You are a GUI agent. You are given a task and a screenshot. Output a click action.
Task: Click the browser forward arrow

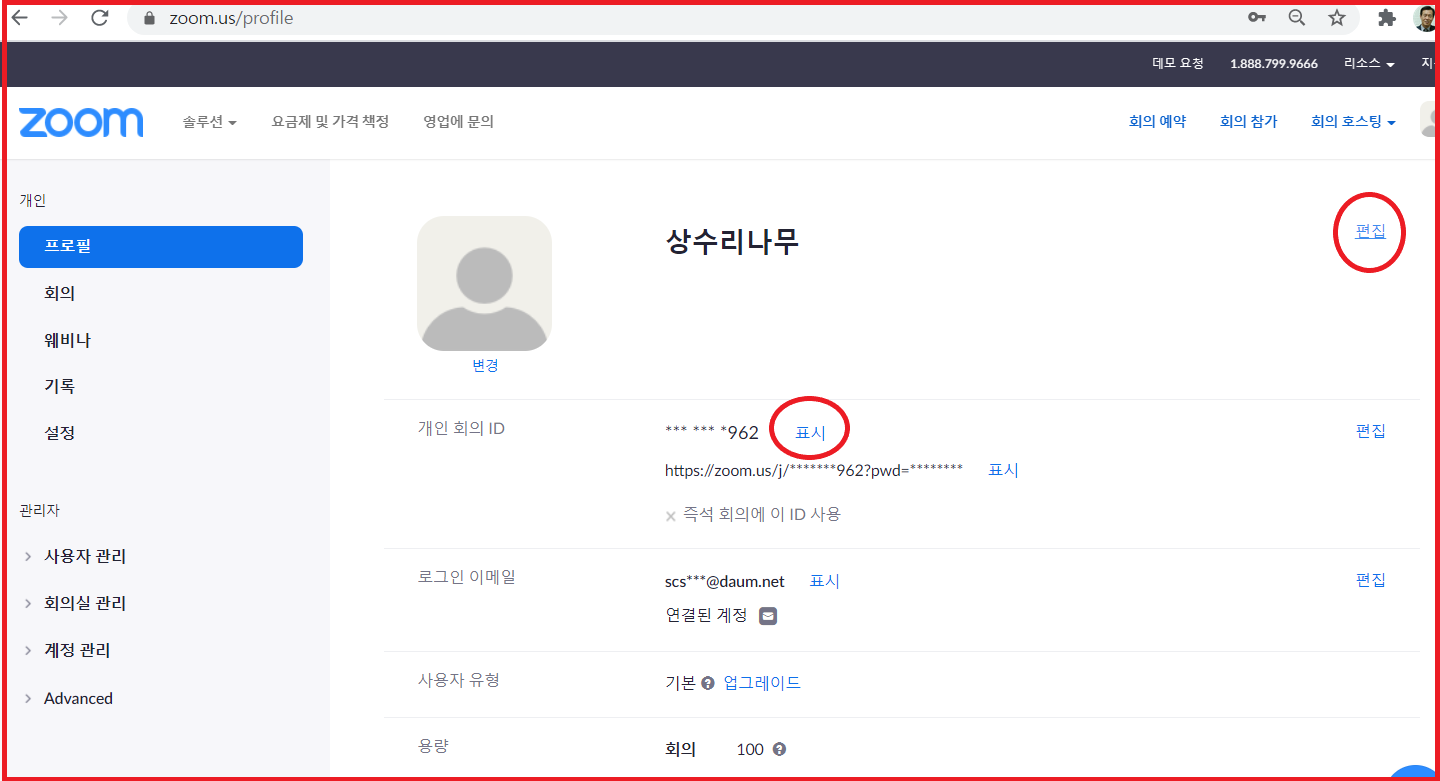(59, 18)
